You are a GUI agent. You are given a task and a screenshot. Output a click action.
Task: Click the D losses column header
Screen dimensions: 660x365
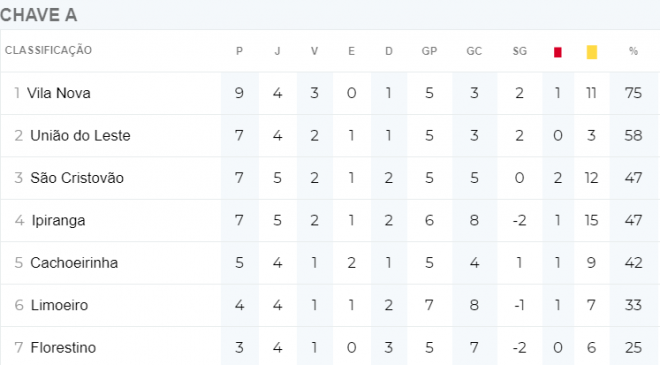coord(389,51)
